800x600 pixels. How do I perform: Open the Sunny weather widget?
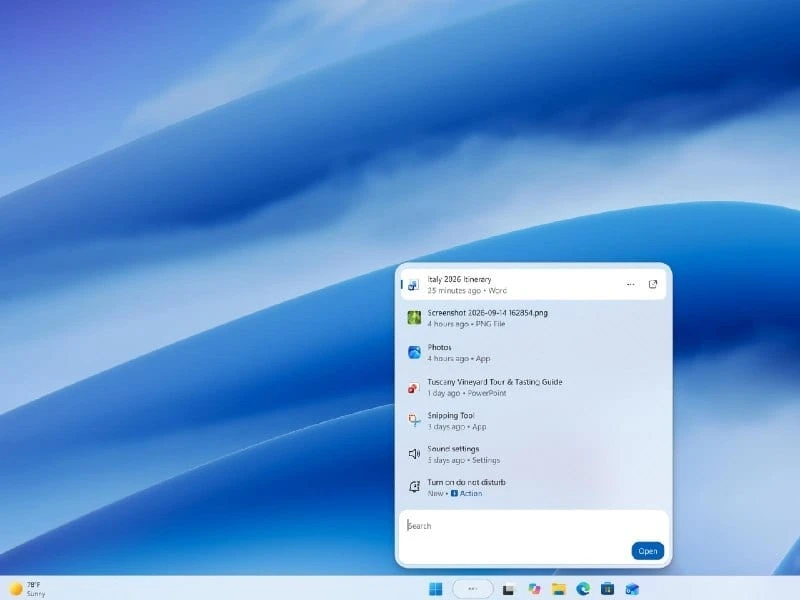(27, 589)
